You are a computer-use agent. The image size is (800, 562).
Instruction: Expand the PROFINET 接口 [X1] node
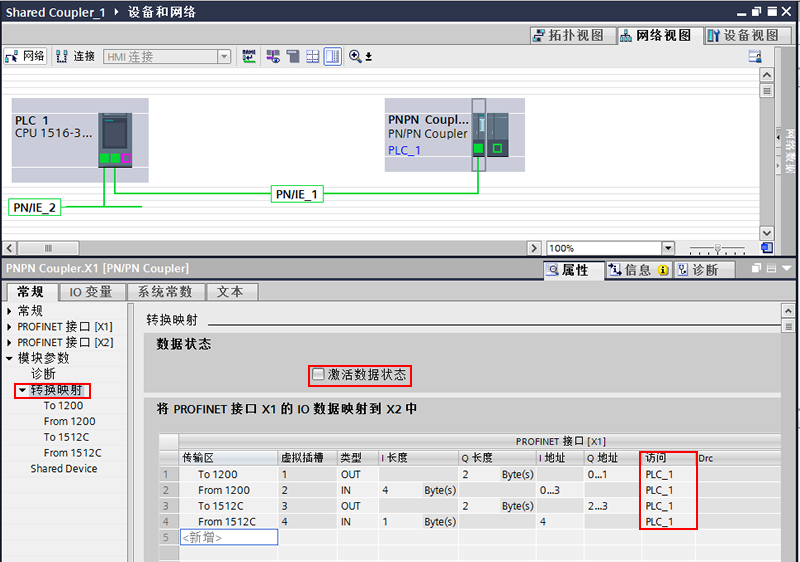coord(10,327)
